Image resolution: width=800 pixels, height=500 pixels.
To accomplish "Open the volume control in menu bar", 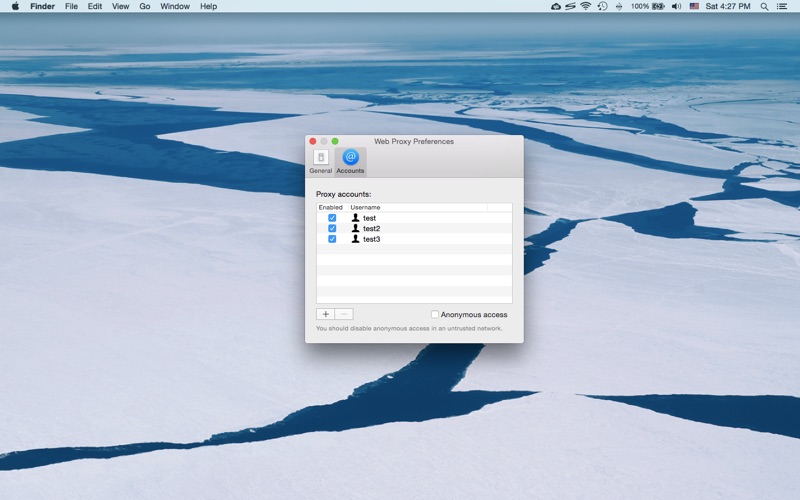I will (676, 6).
